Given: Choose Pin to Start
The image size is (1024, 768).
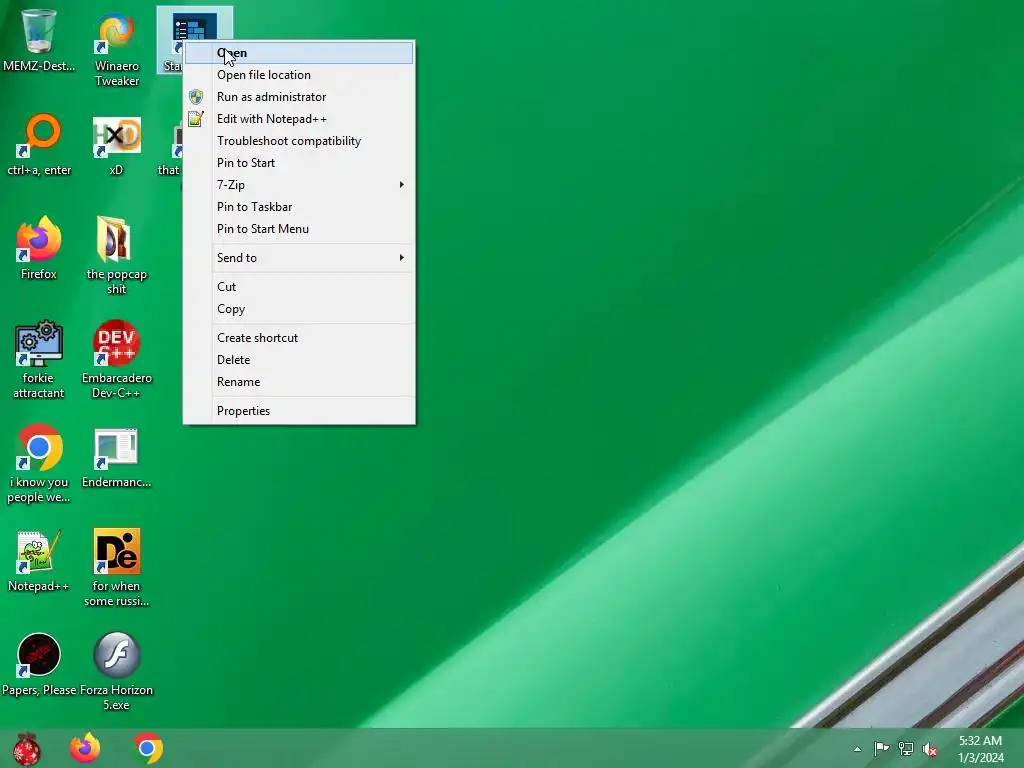Looking at the screenshot, I should coord(299,163).
